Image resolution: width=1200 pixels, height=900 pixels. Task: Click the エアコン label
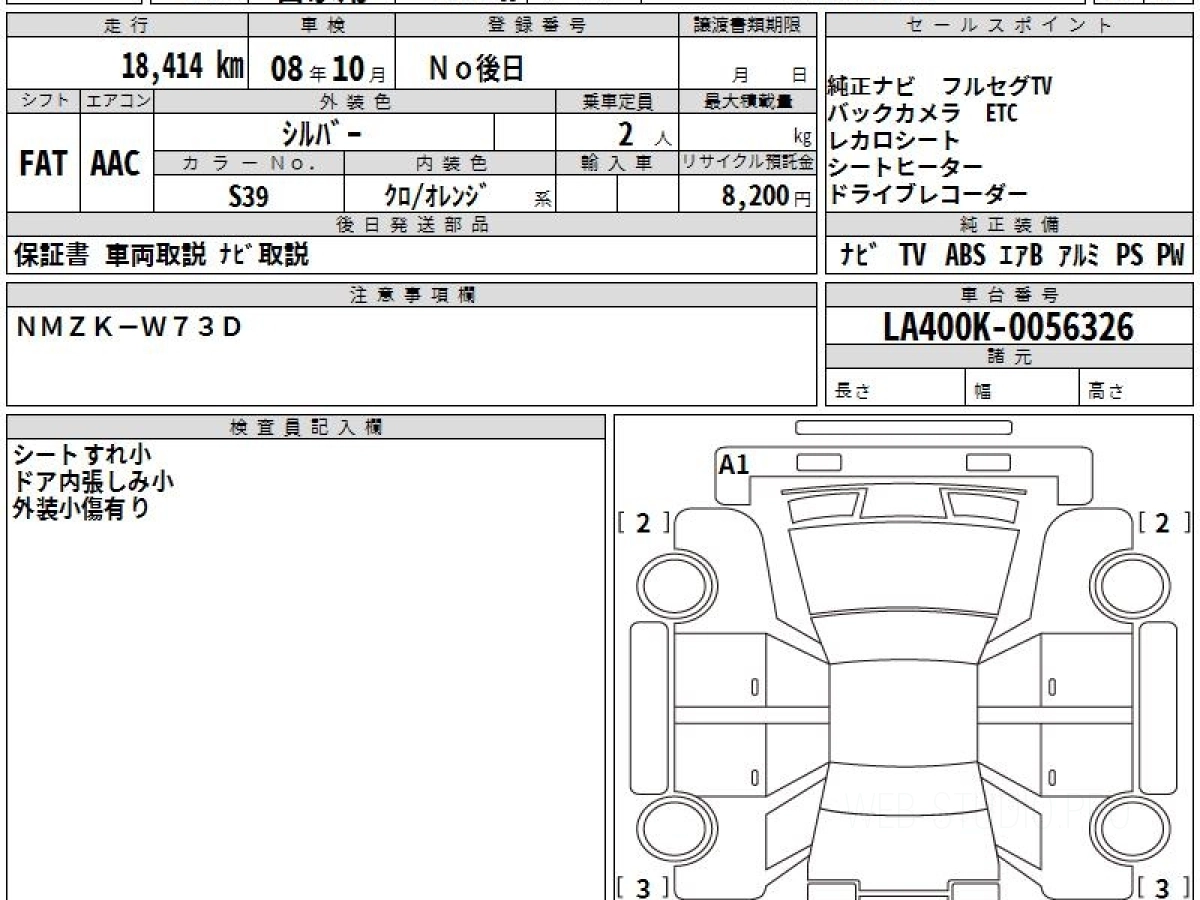click(x=117, y=101)
